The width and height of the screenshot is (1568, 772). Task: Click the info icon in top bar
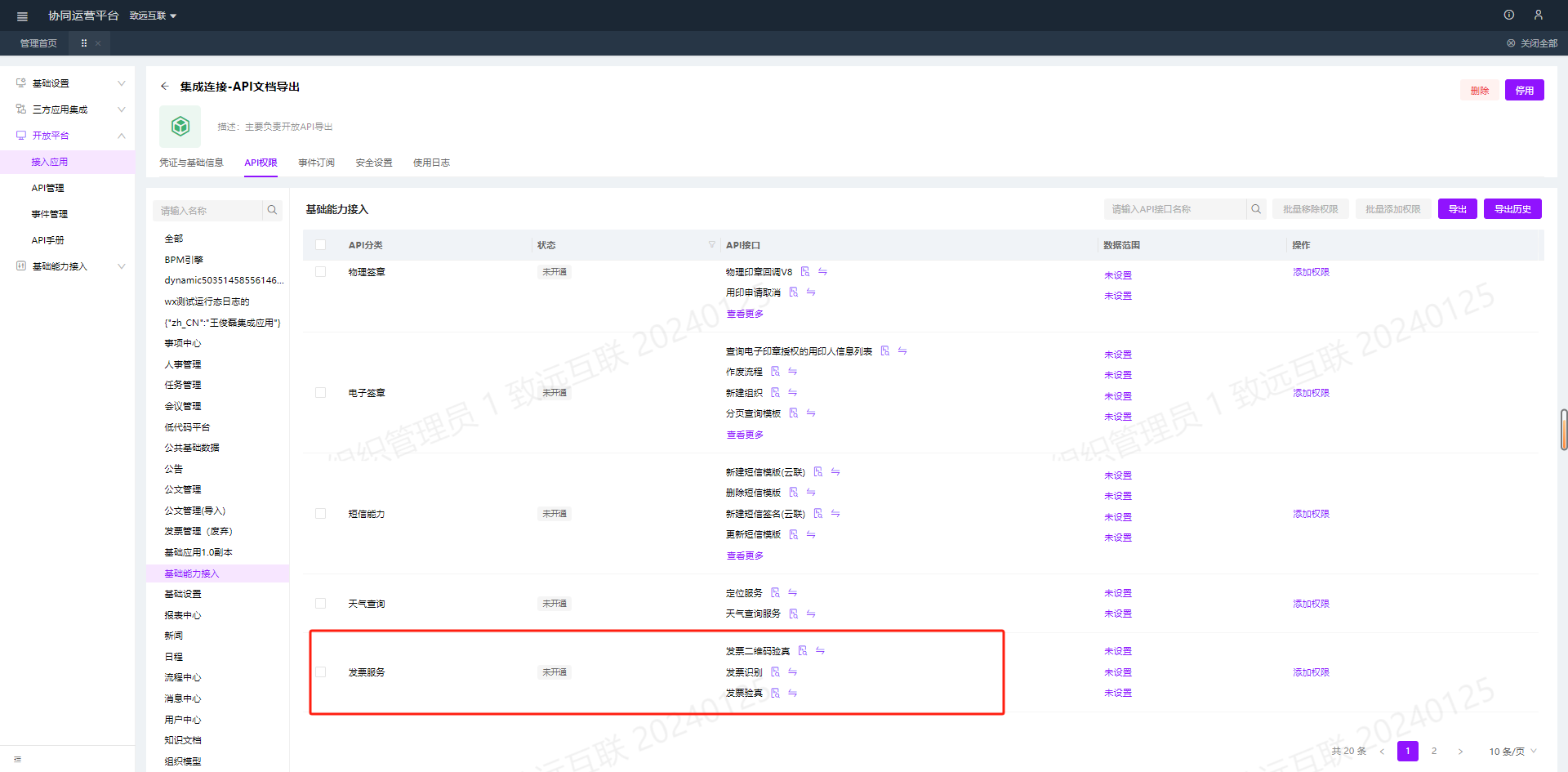click(x=1509, y=15)
